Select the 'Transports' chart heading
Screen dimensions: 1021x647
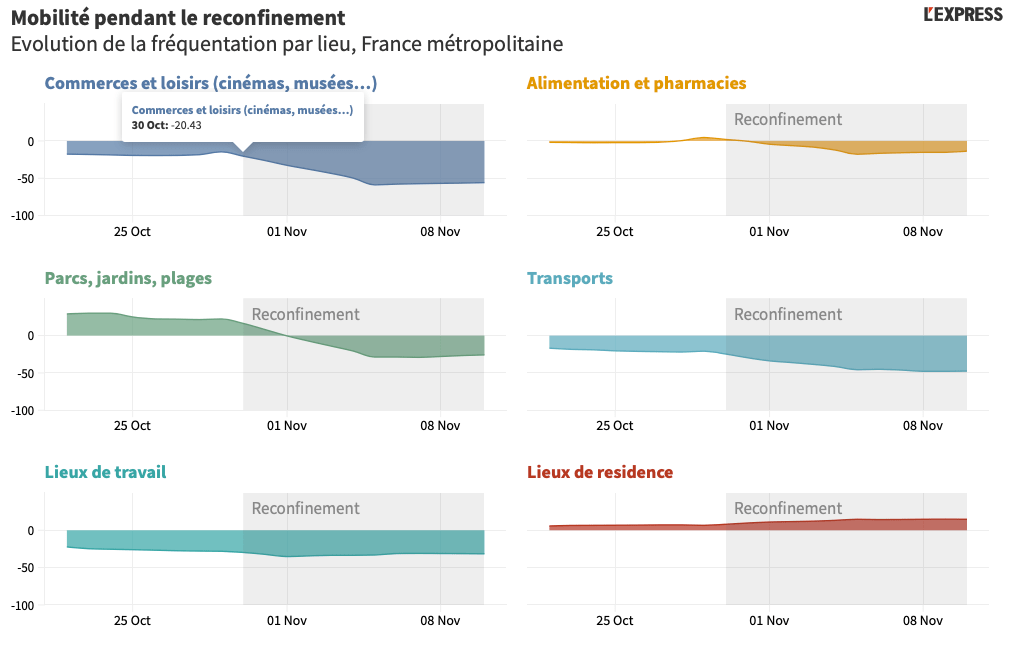[570, 278]
